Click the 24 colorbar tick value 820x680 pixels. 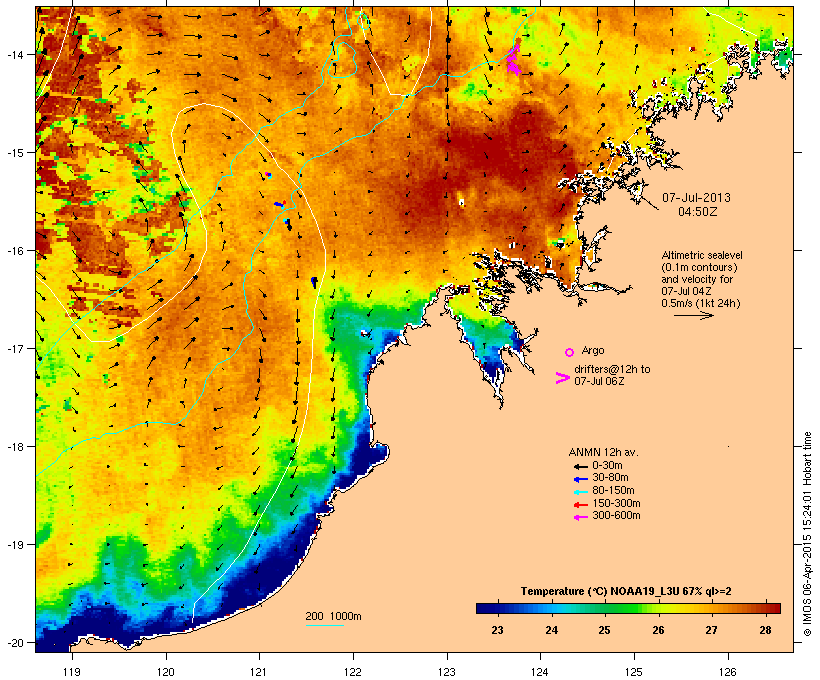pos(551,630)
